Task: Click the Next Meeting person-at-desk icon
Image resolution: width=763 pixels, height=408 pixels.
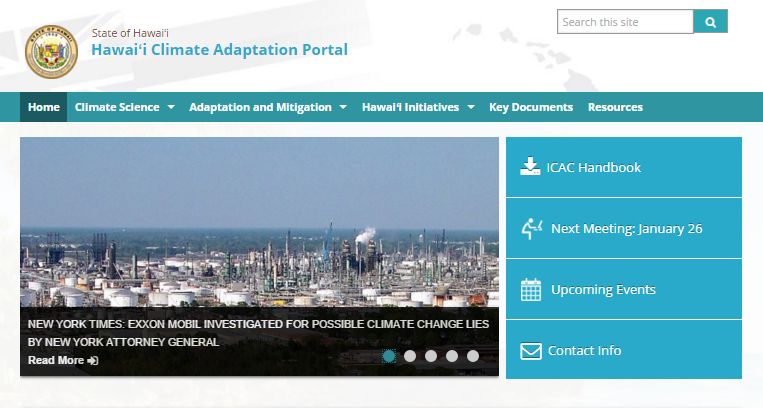Action: click(x=532, y=228)
